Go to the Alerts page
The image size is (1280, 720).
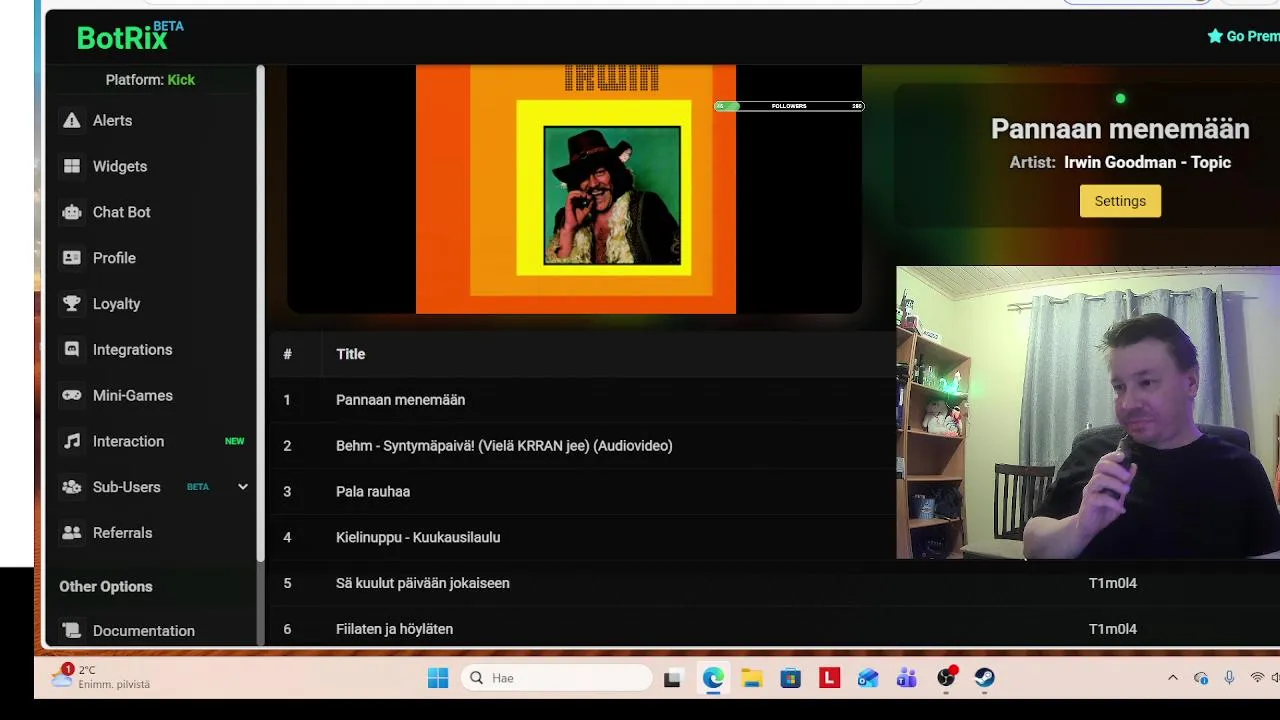tap(112, 120)
